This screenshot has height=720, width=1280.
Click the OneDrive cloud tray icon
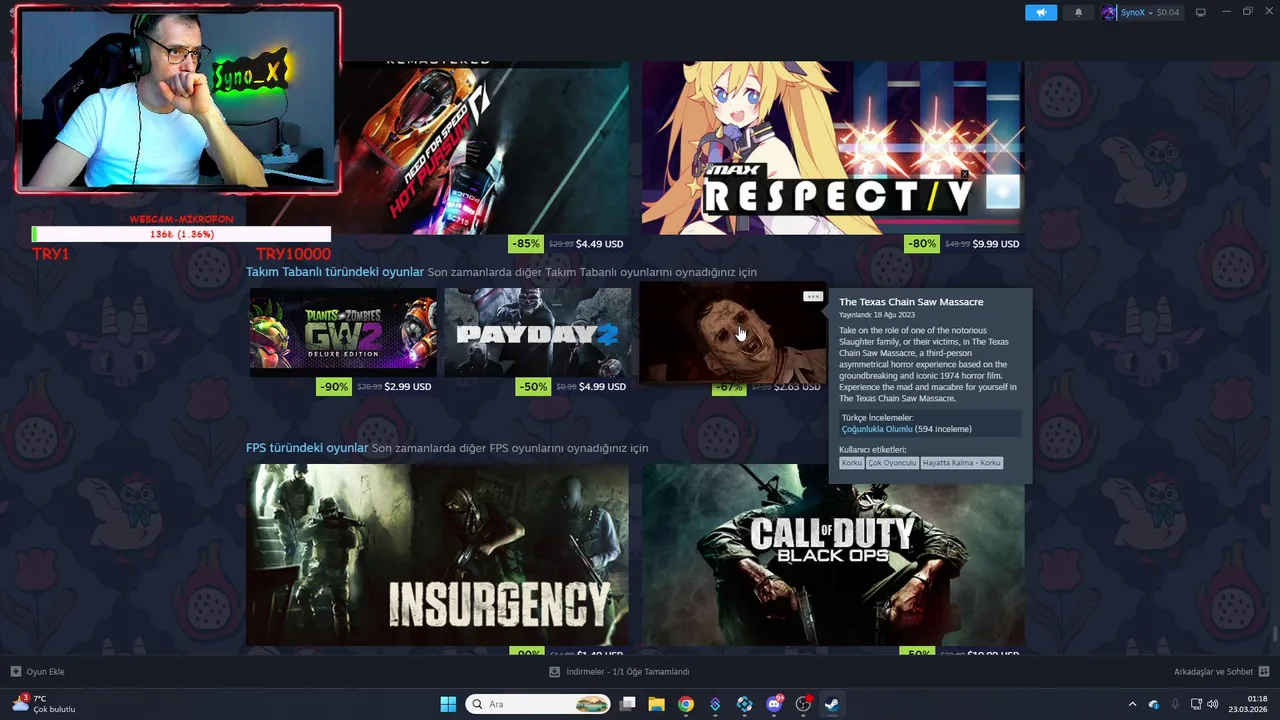point(1154,704)
